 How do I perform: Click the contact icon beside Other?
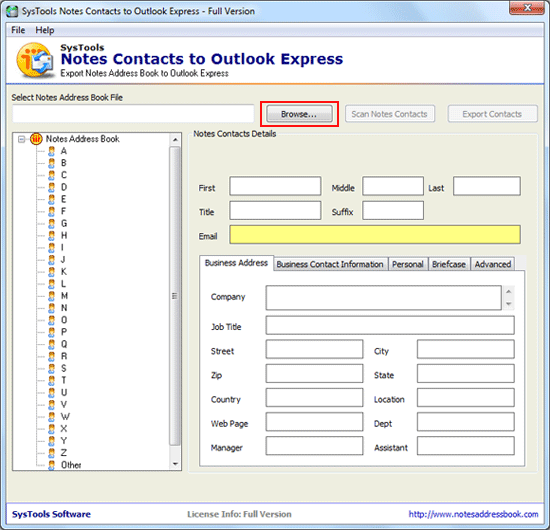pyautogui.click(x=52, y=465)
